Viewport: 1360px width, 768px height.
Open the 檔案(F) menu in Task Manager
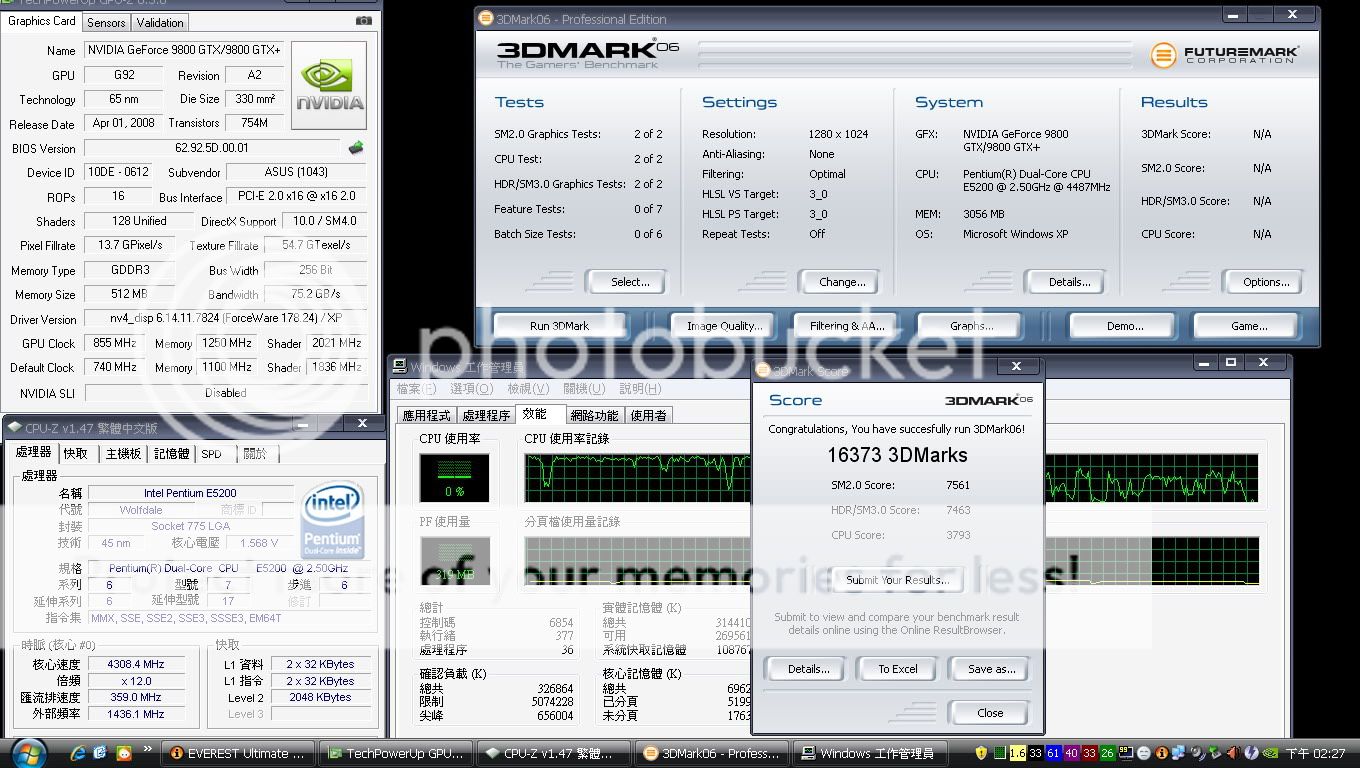[x=416, y=388]
